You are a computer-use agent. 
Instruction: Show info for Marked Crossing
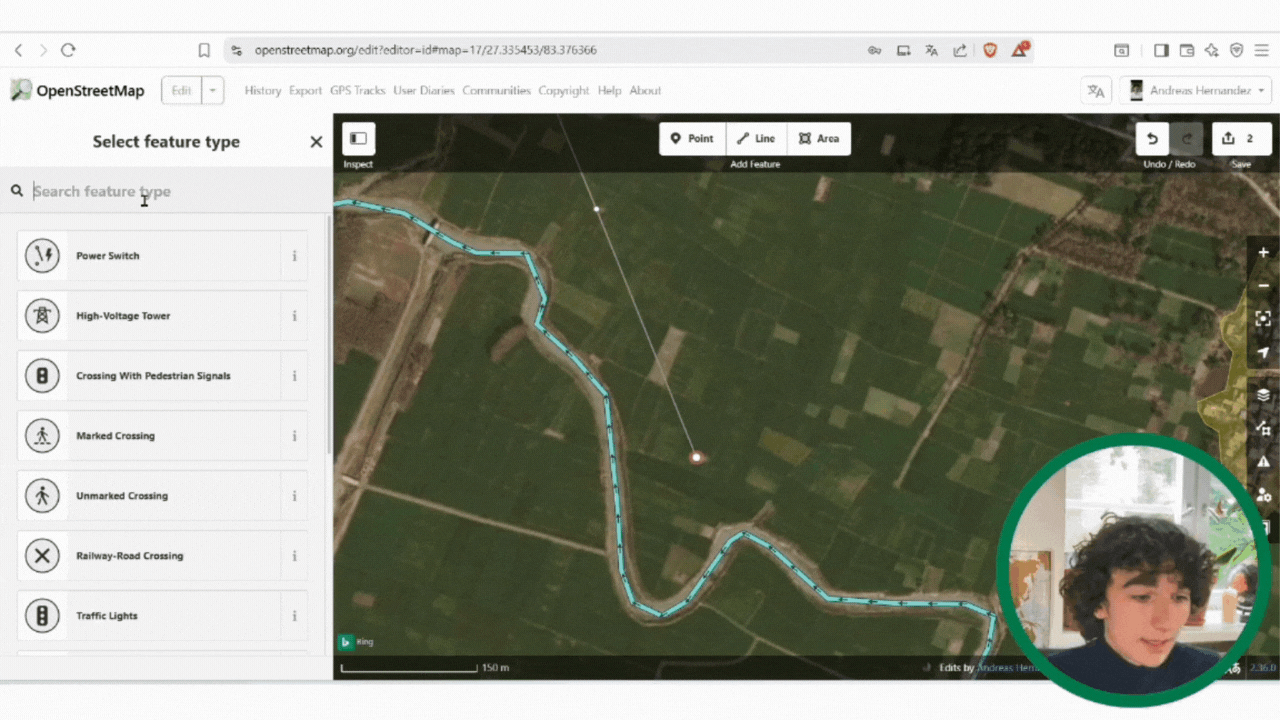(x=294, y=436)
